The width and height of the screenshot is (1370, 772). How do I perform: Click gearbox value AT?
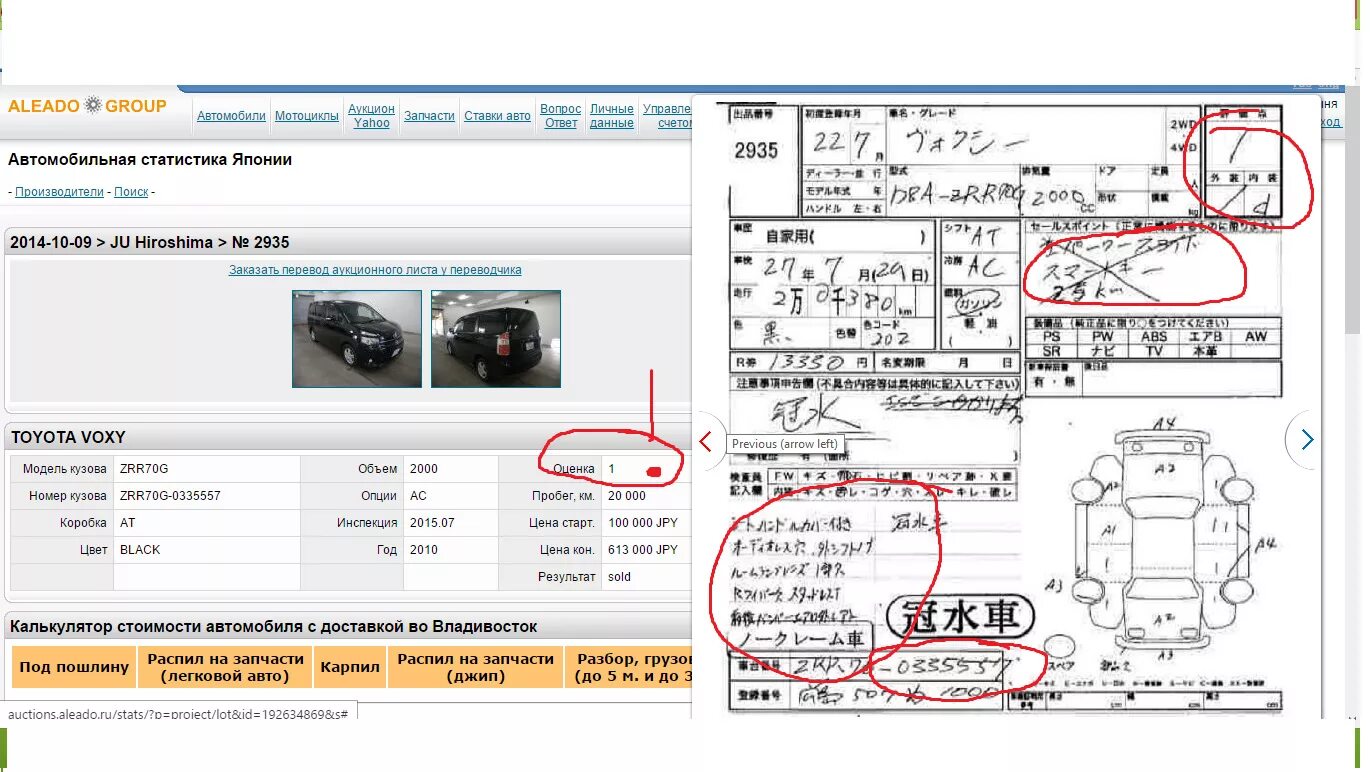point(128,523)
